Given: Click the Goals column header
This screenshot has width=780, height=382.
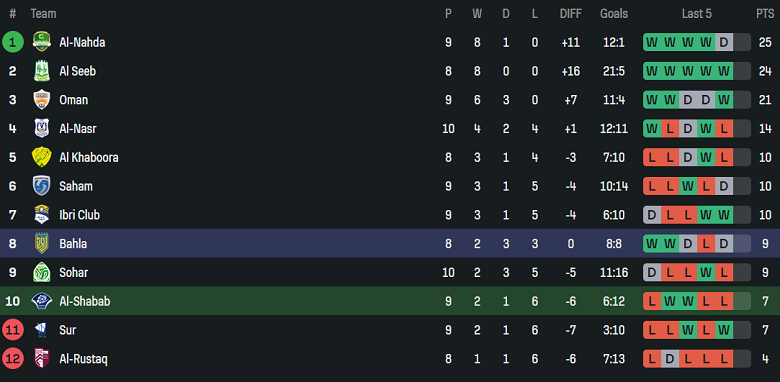Looking at the screenshot, I should [614, 14].
